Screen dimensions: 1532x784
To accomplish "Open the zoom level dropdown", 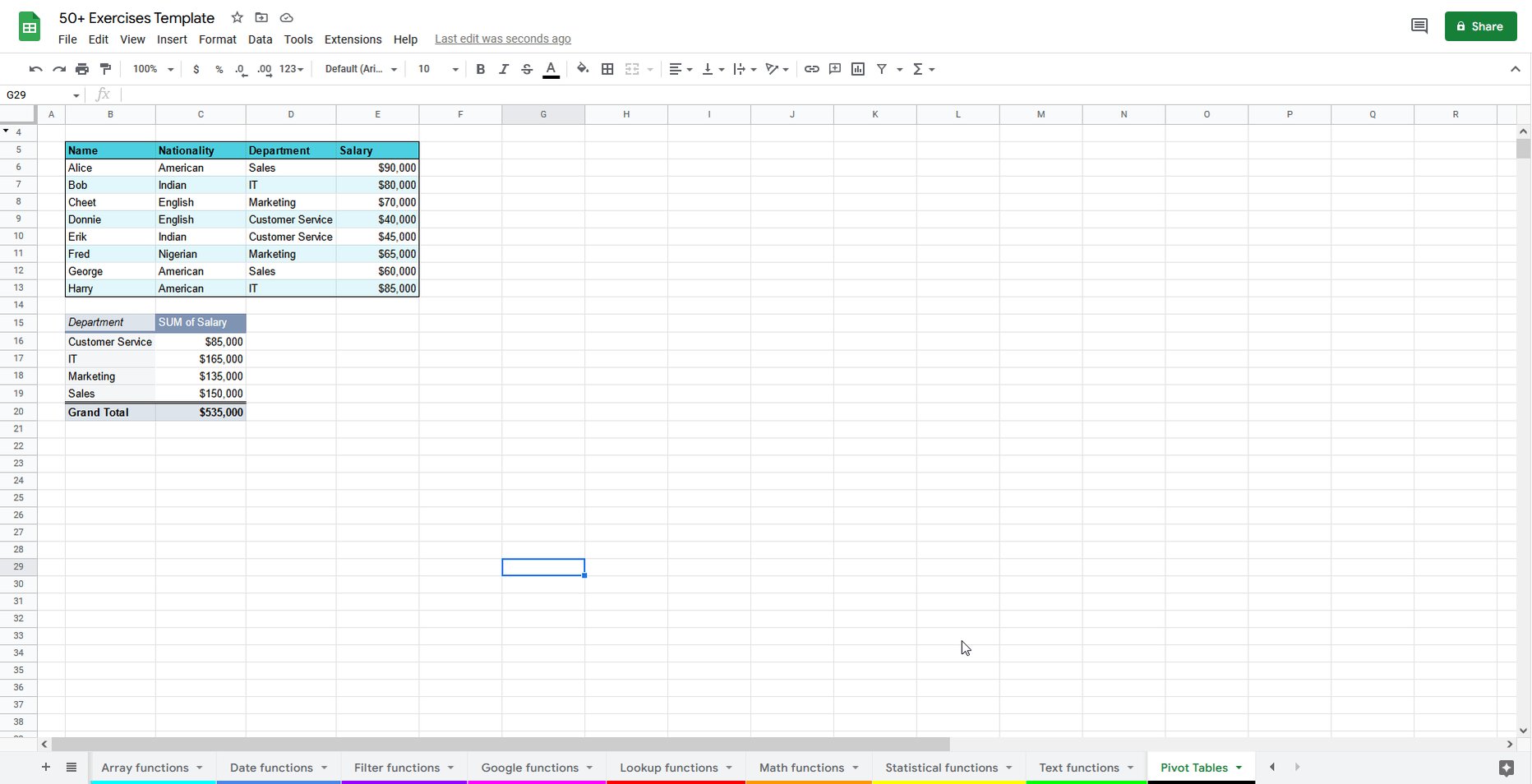I will pos(151,69).
